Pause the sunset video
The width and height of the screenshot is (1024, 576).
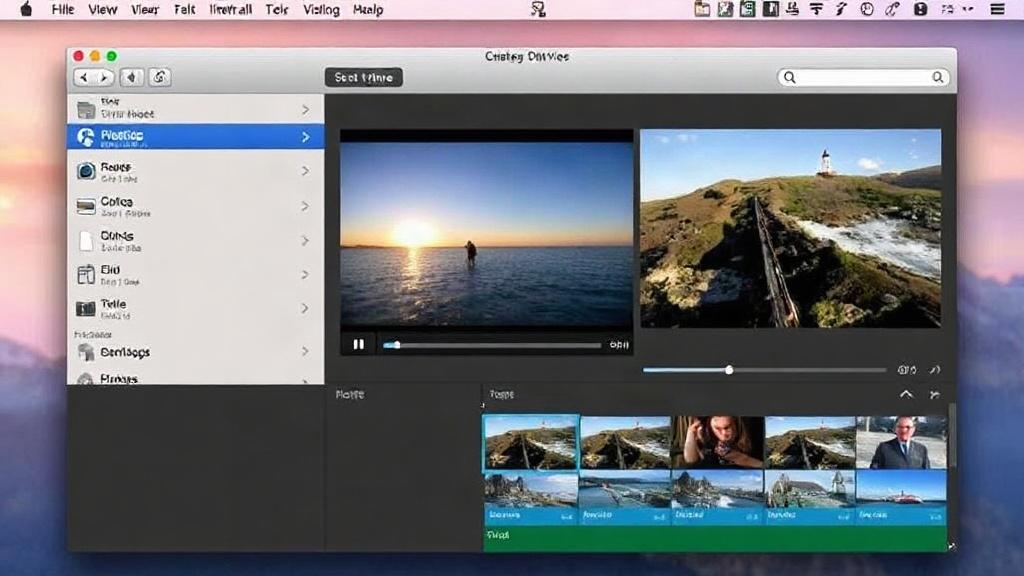tap(359, 344)
